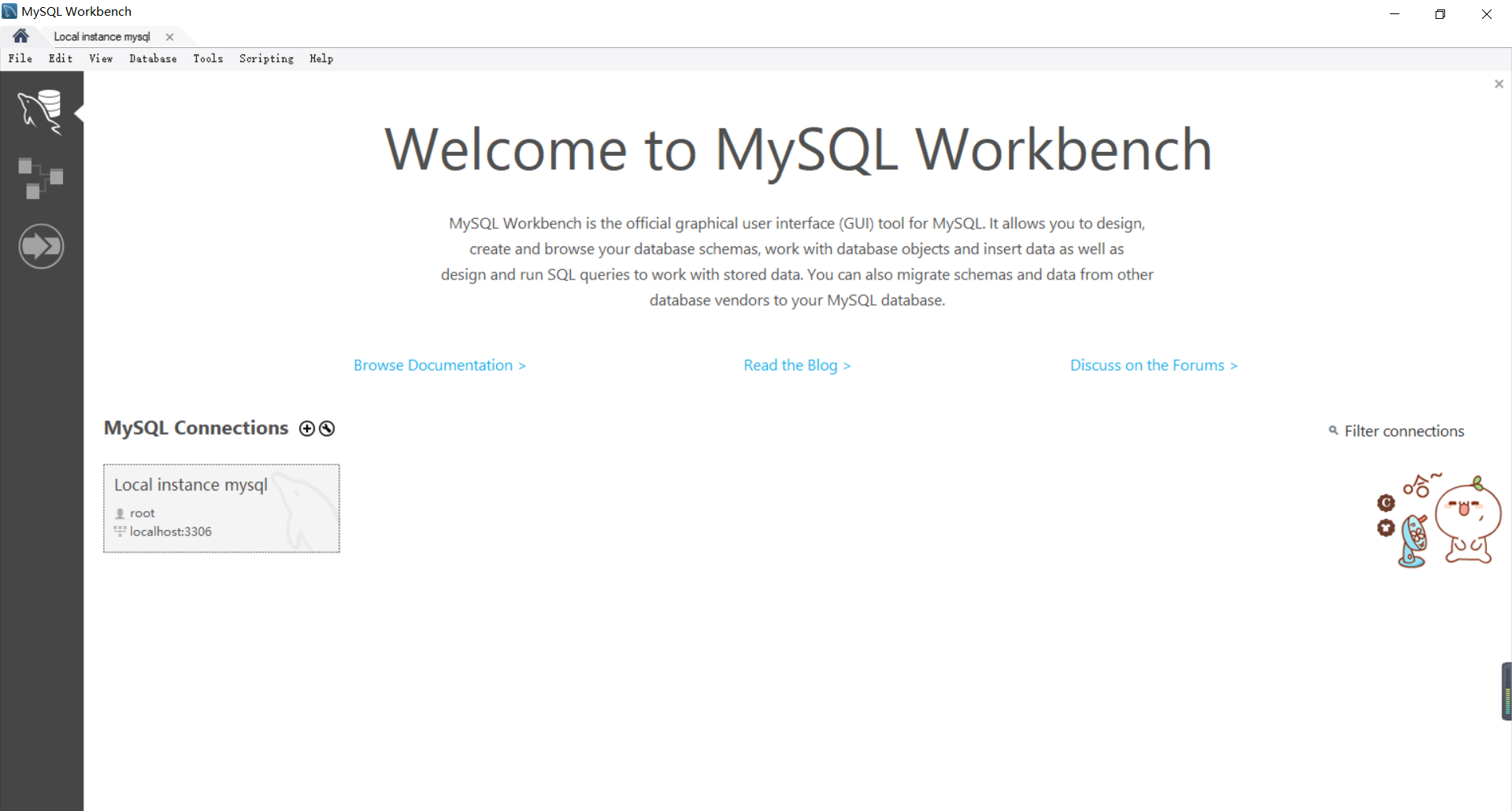Focus the Filter connections search field
The width and height of the screenshot is (1512, 811).
[x=1404, y=431]
